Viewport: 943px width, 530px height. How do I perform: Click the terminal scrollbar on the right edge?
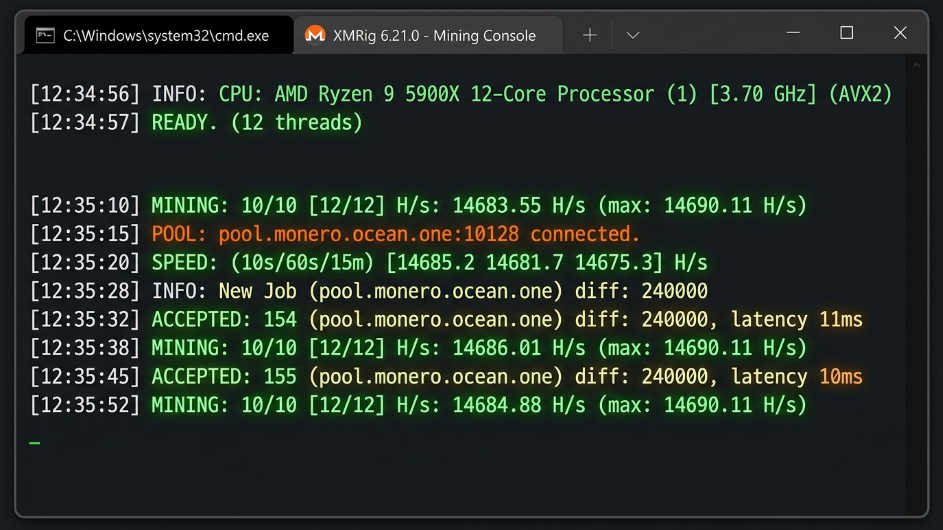[916, 283]
